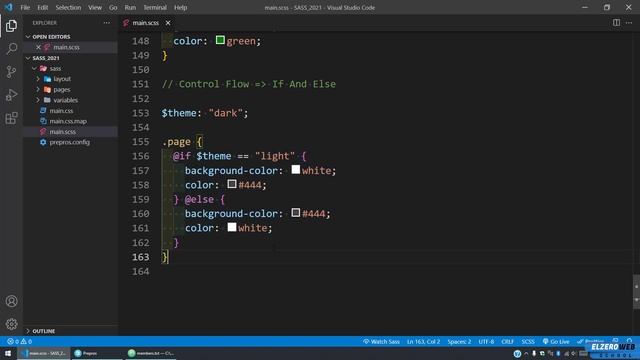Open the Search view in activity bar

pyautogui.click(x=11, y=49)
